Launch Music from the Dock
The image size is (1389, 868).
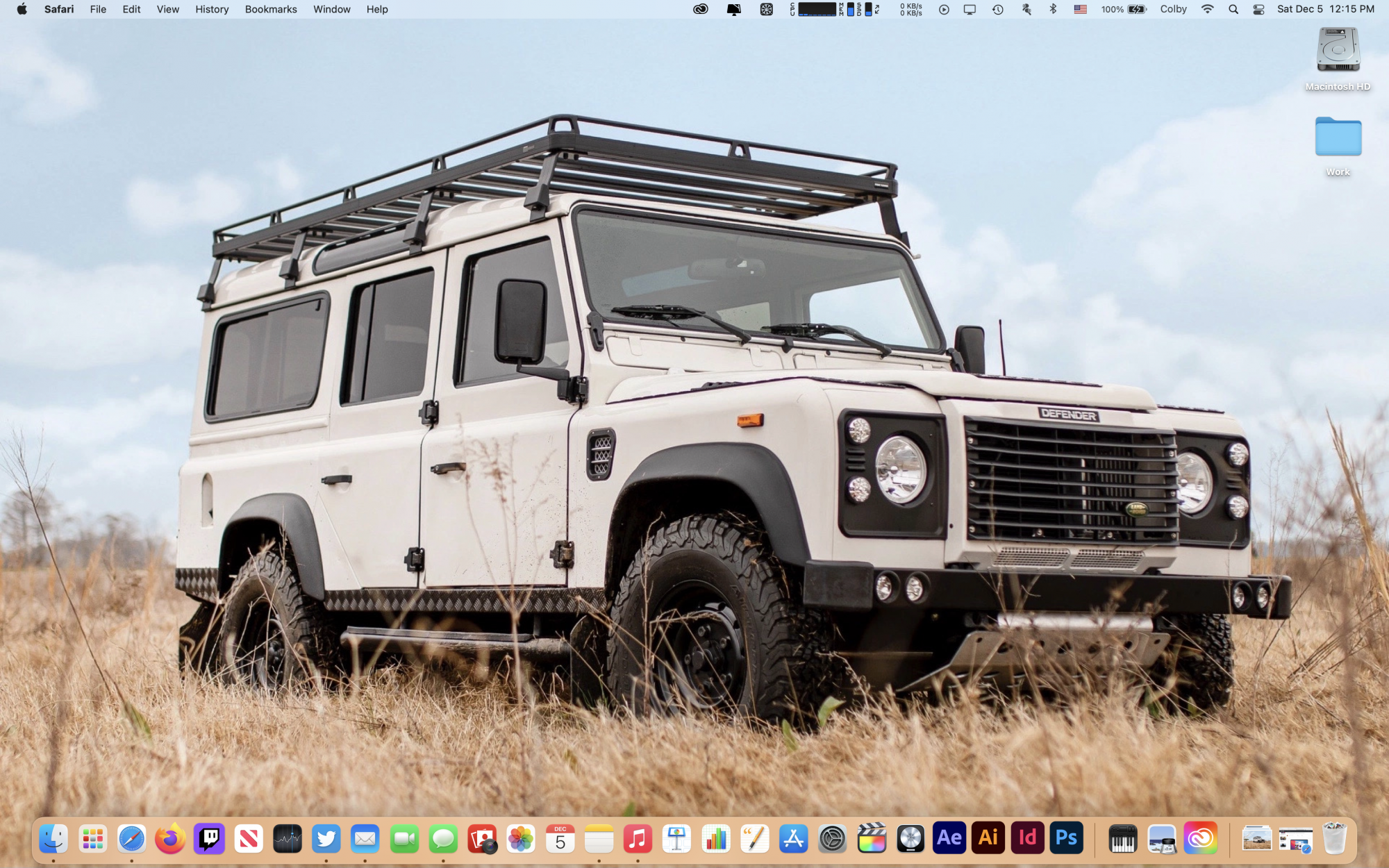tap(638, 839)
